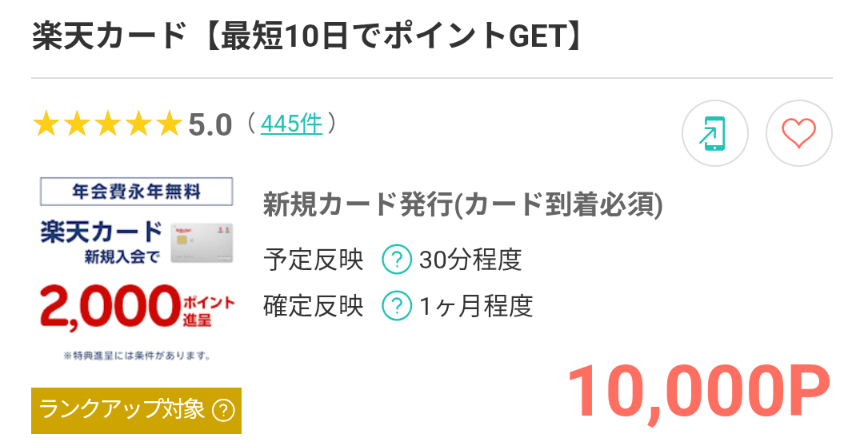Click the 確定反映 label
864x442 pixels.
click(x=313, y=305)
